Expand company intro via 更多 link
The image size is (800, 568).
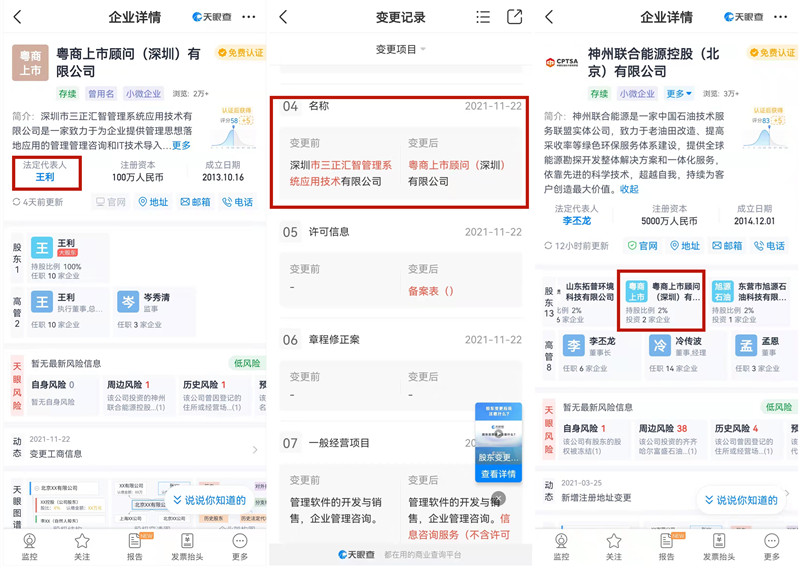181,145
